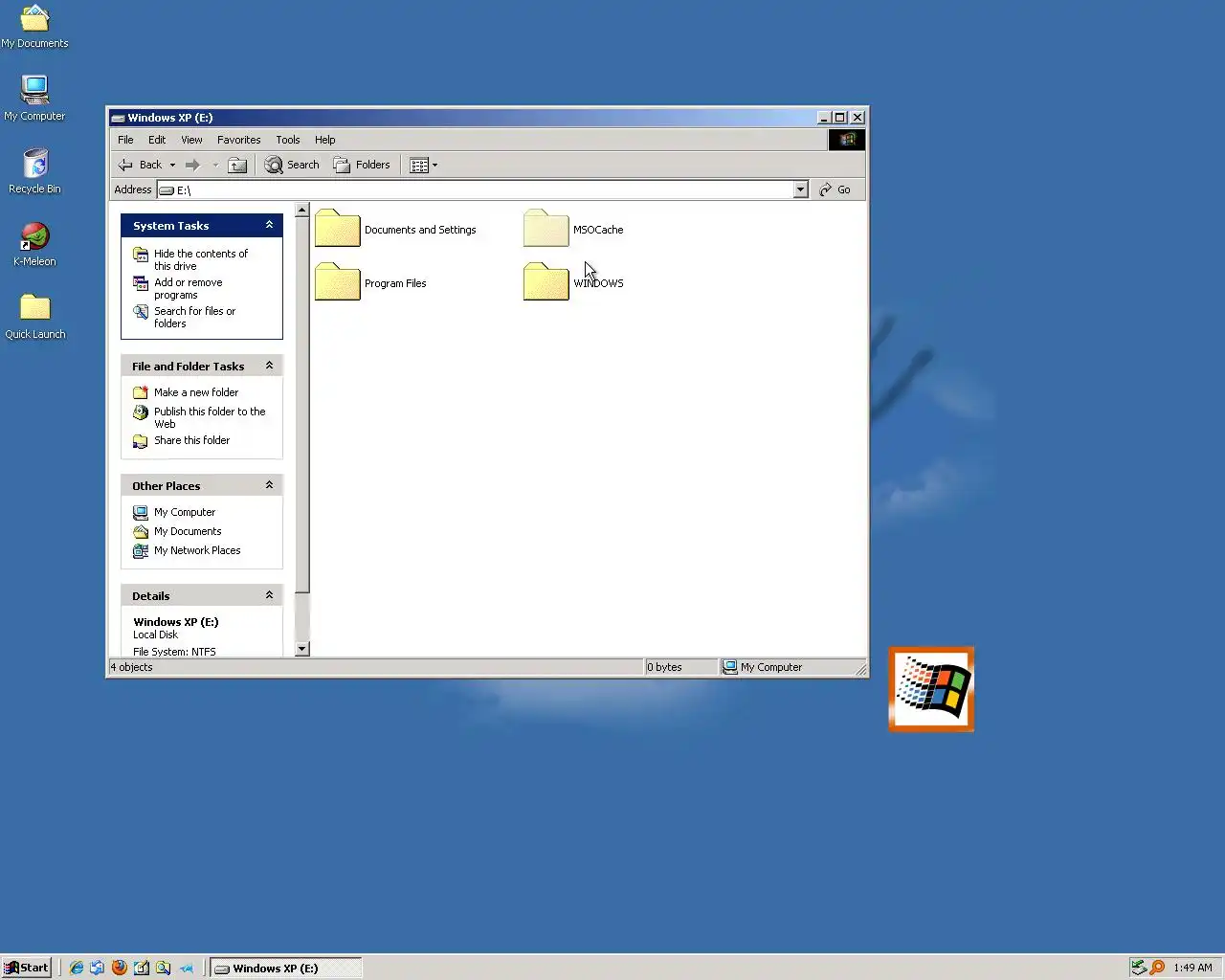Select the My Documents desktop icon
The image size is (1225, 980).
[x=34, y=27]
